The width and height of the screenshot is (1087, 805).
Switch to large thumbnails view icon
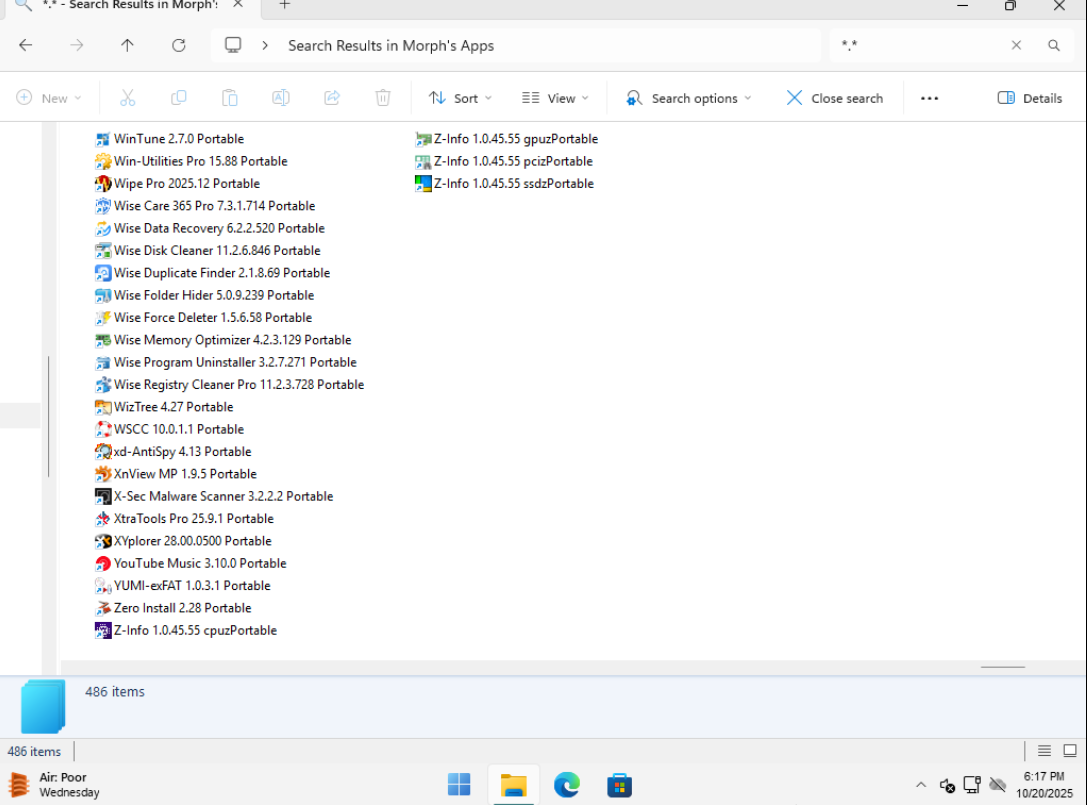pyautogui.click(x=1070, y=751)
